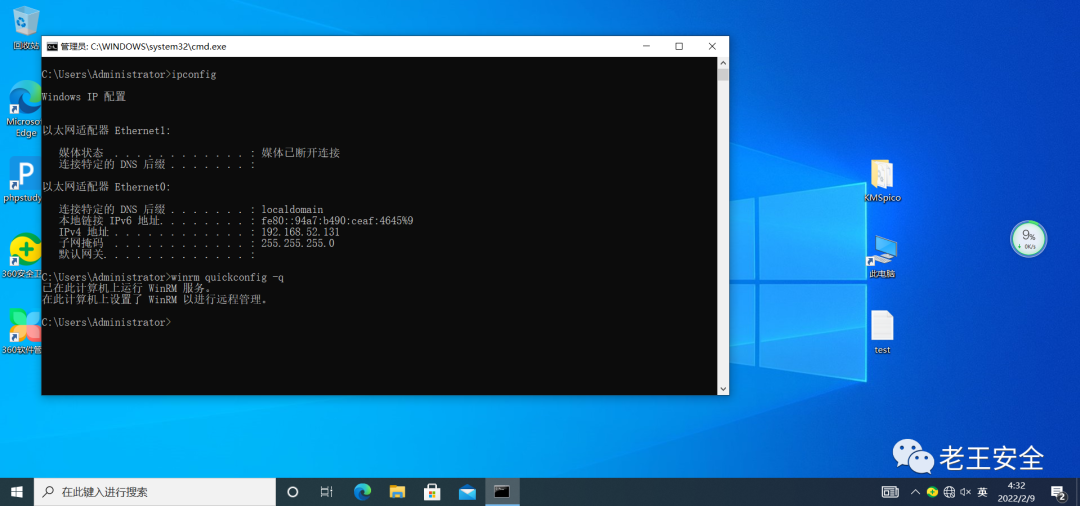
Task: Click the 360 accelerator ball showing 9%
Action: pyautogui.click(x=1027, y=239)
